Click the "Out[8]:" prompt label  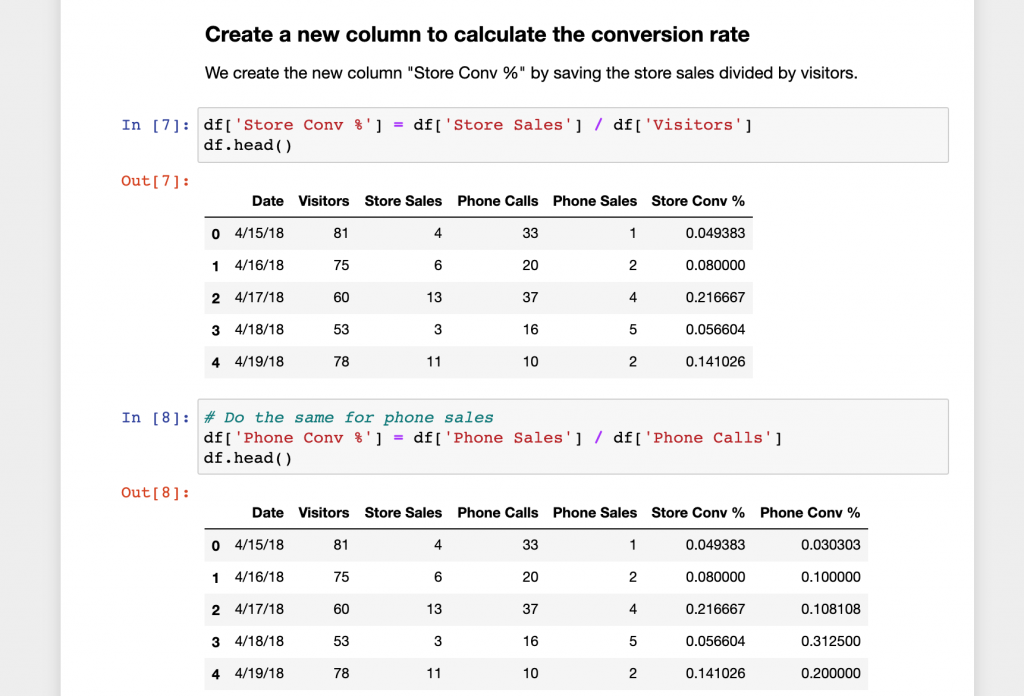pos(155,492)
